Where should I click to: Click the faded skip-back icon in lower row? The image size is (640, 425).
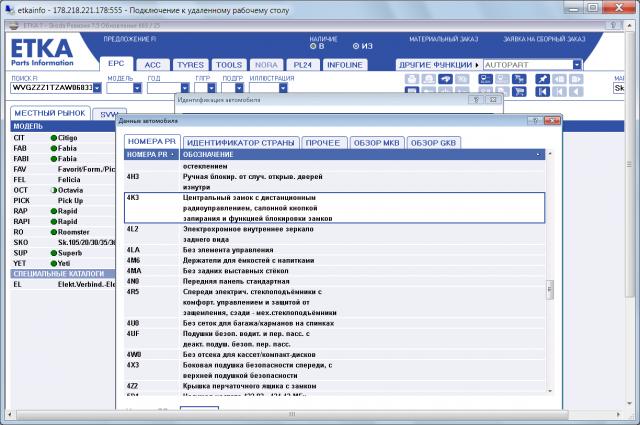click(x=559, y=91)
